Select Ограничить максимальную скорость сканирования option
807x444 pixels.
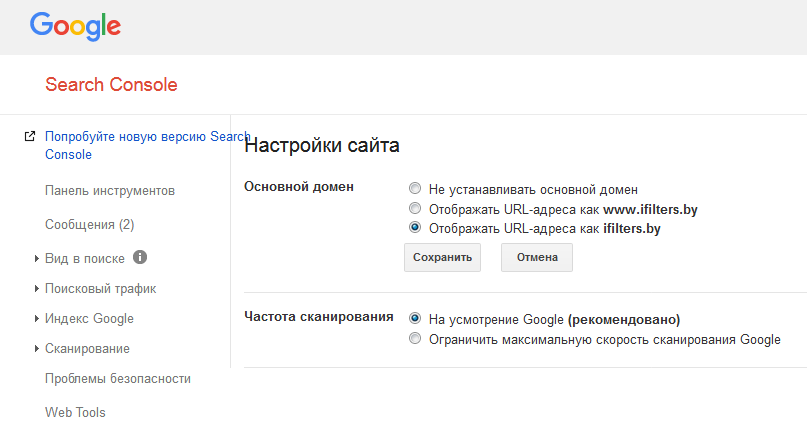tap(415, 339)
